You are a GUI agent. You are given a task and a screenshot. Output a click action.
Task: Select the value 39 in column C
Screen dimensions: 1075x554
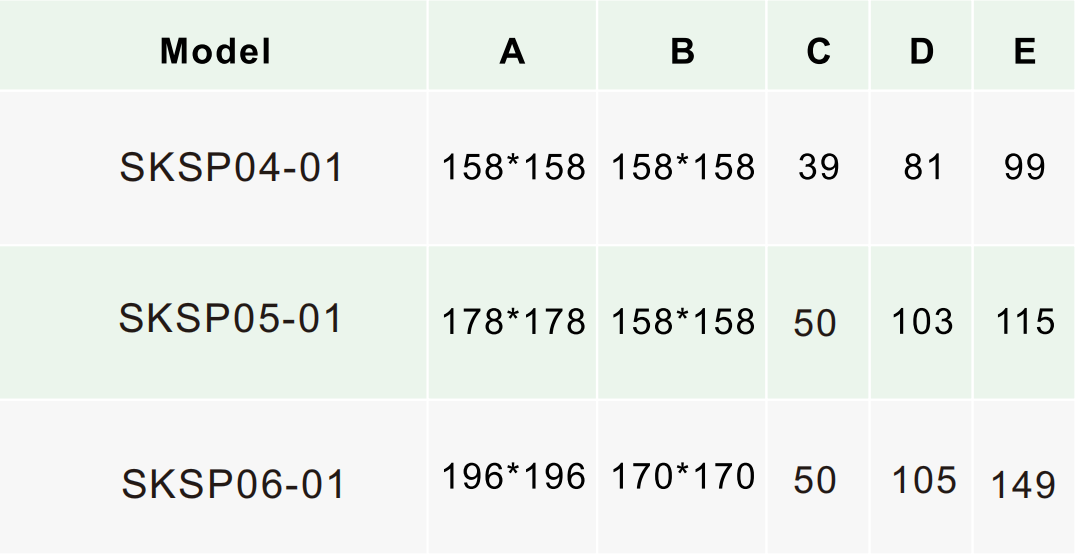tap(819, 167)
